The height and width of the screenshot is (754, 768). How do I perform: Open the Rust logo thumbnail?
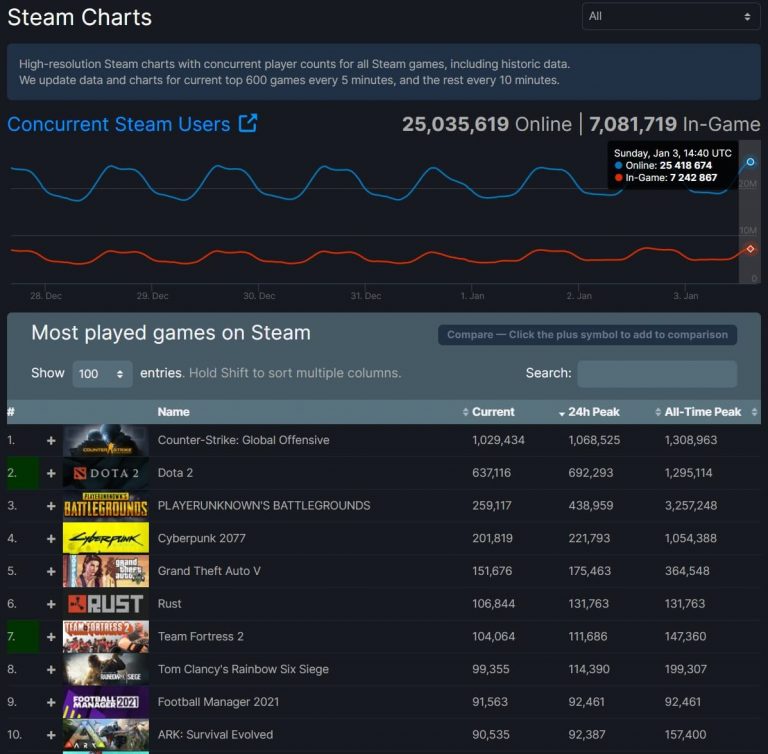pyautogui.click(x=106, y=604)
